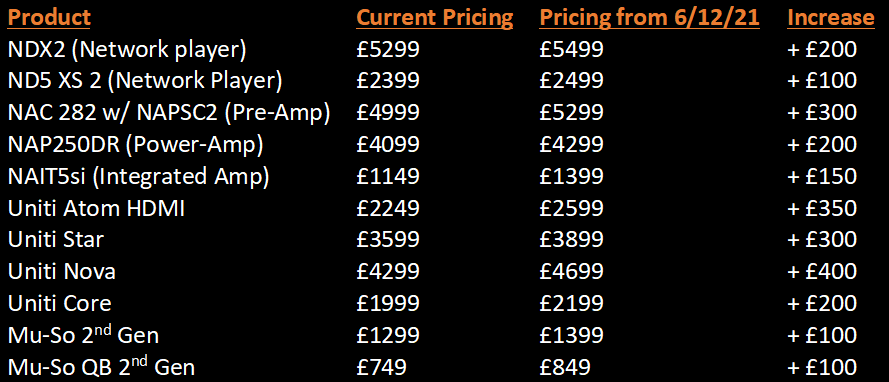Select the + £350 increase value

click(x=822, y=209)
